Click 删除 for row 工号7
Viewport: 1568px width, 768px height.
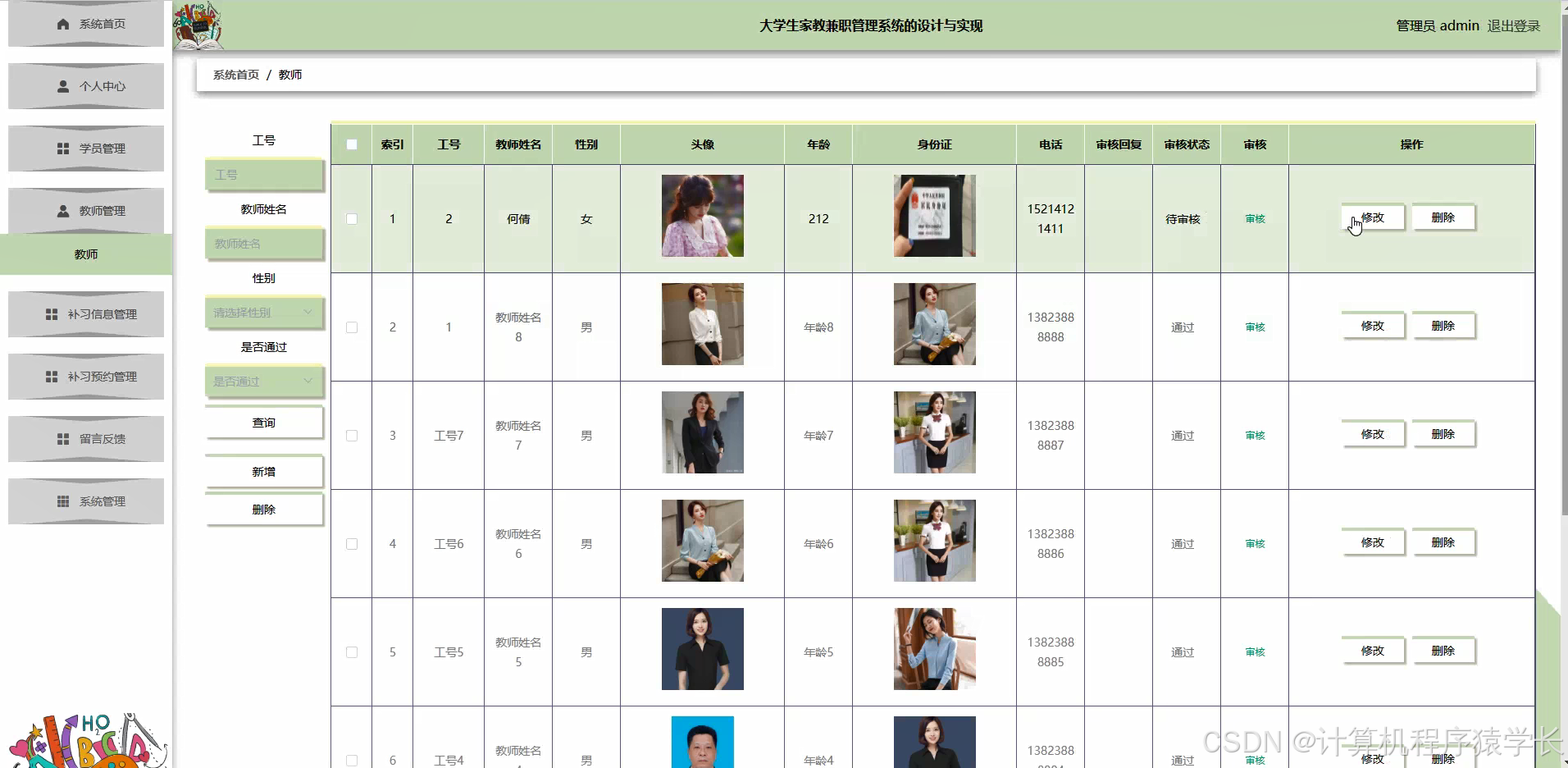[1443, 434]
